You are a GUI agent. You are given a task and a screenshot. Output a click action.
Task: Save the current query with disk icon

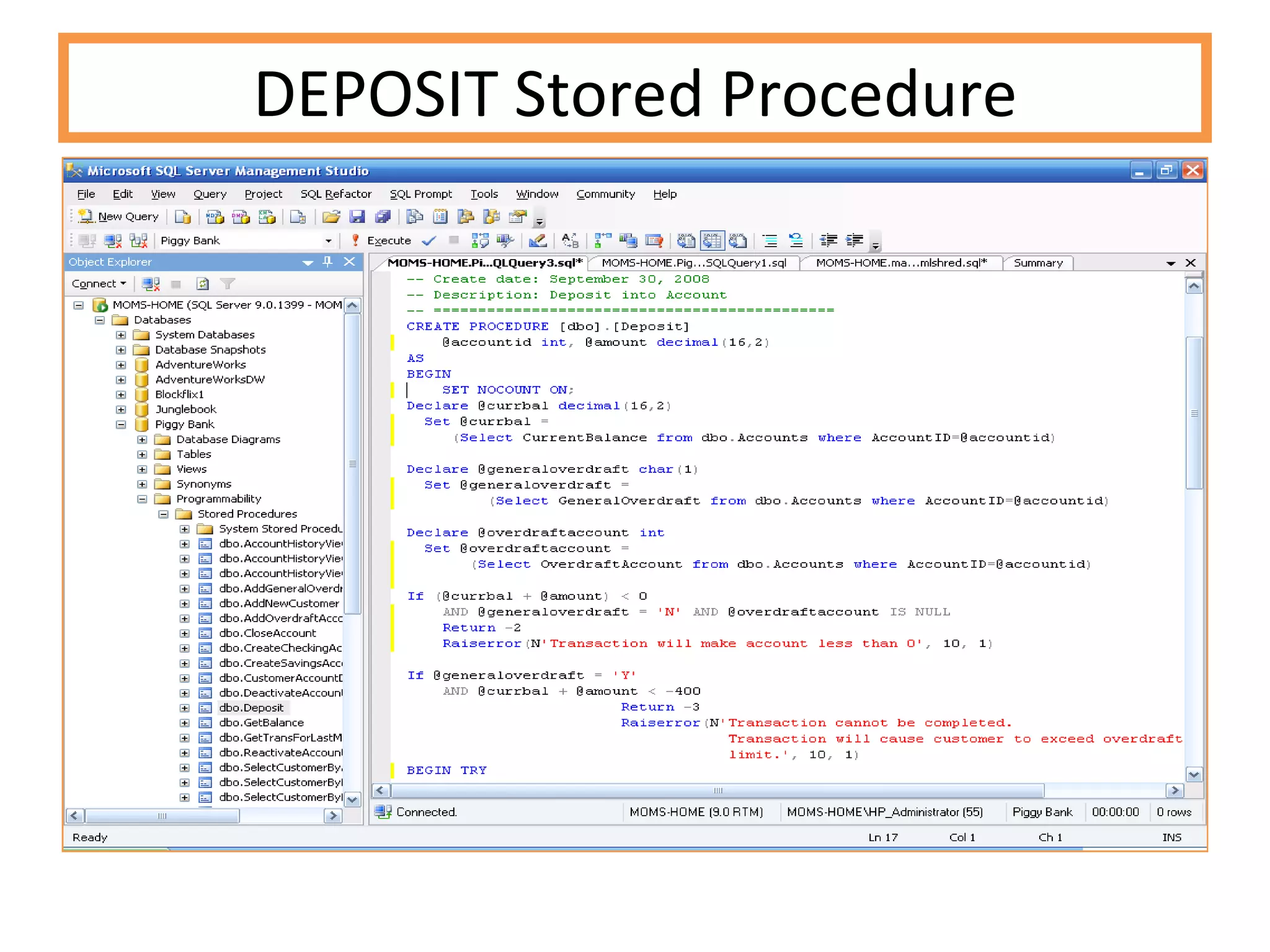coord(357,216)
